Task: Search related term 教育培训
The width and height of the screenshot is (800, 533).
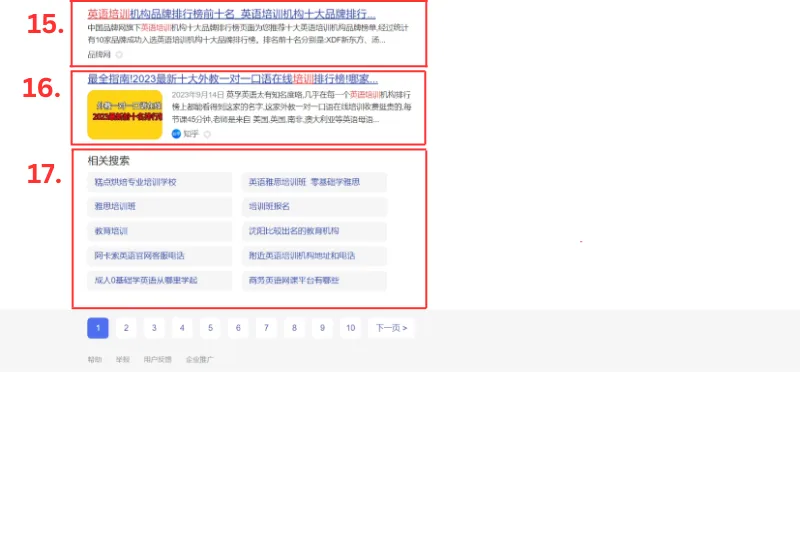Action: (160, 231)
